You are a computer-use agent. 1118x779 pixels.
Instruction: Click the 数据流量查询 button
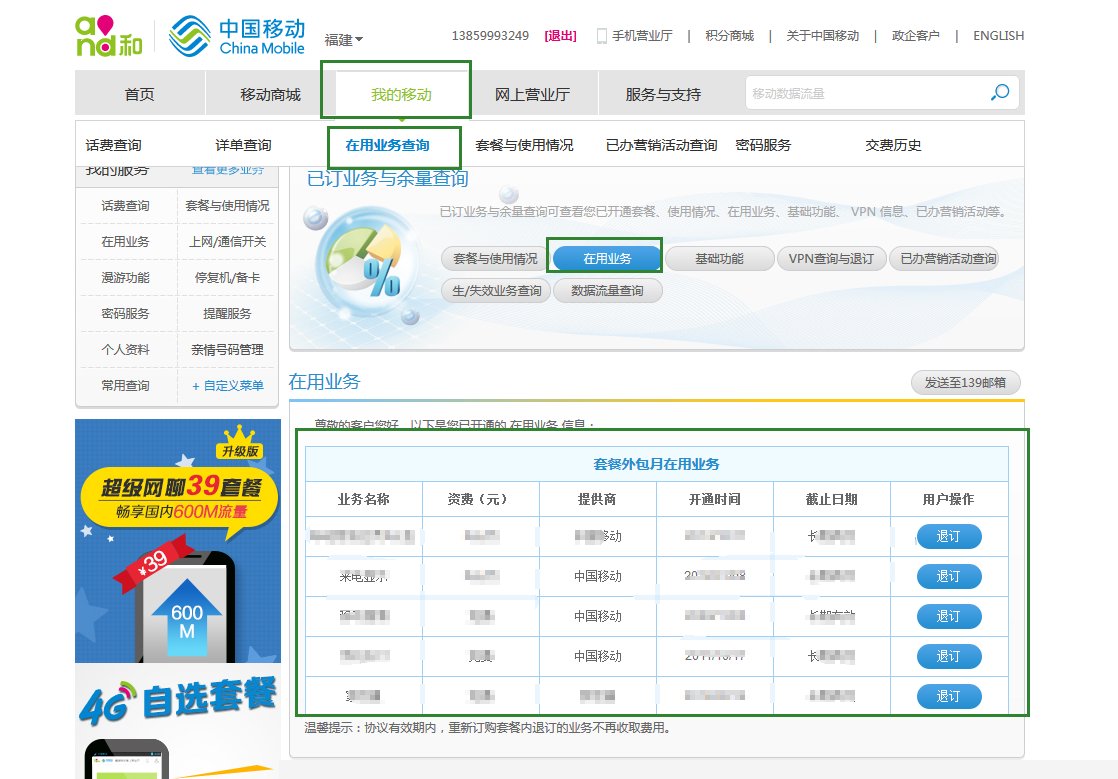tap(606, 291)
